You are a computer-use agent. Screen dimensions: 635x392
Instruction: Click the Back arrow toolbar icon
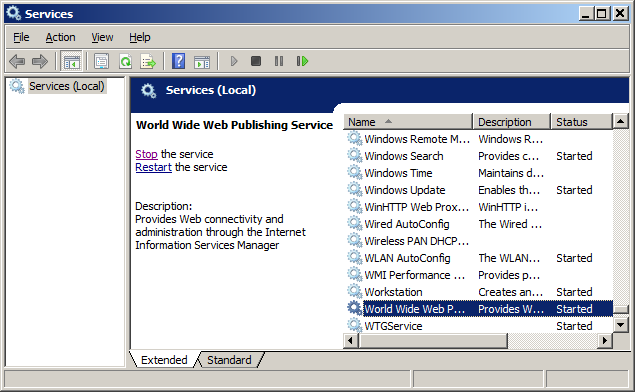tap(17, 62)
